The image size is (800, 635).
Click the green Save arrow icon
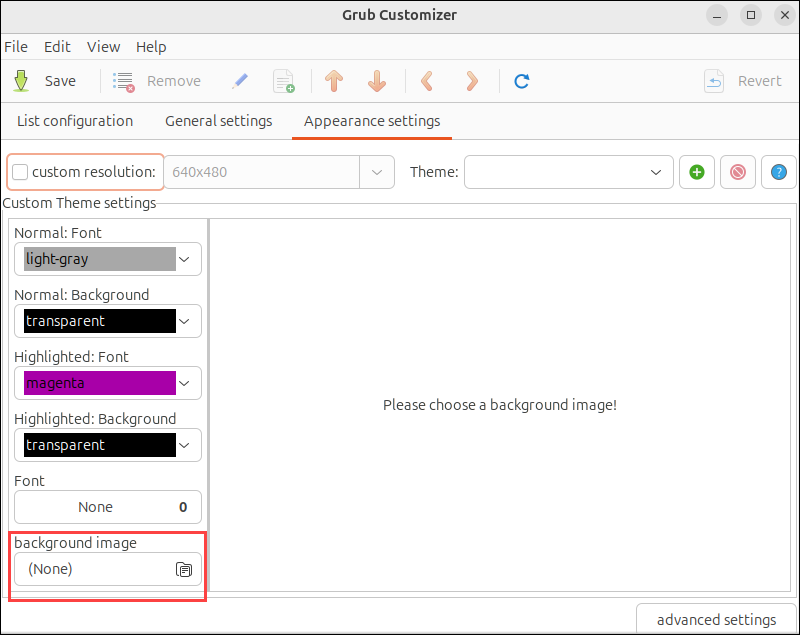click(x=21, y=81)
